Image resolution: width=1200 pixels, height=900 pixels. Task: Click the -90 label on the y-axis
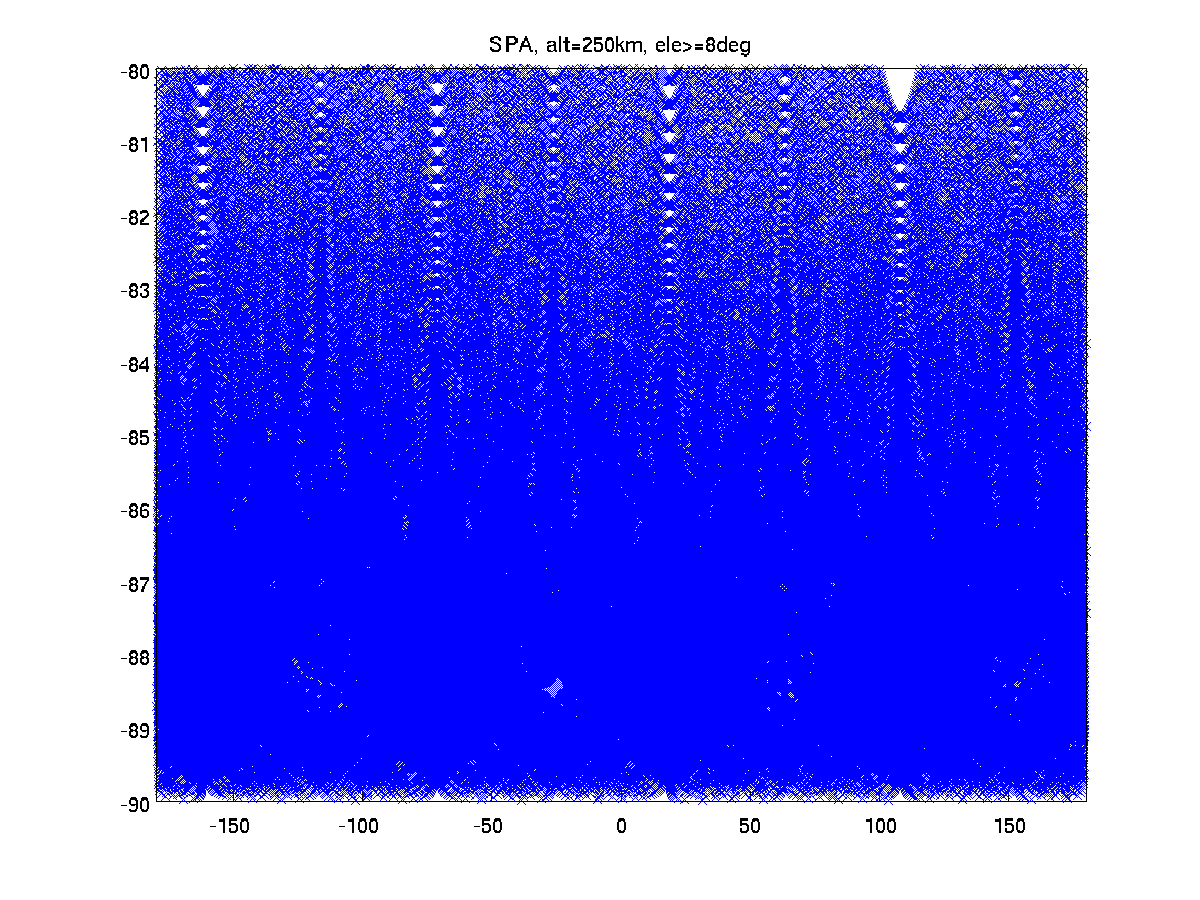pos(136,803)
